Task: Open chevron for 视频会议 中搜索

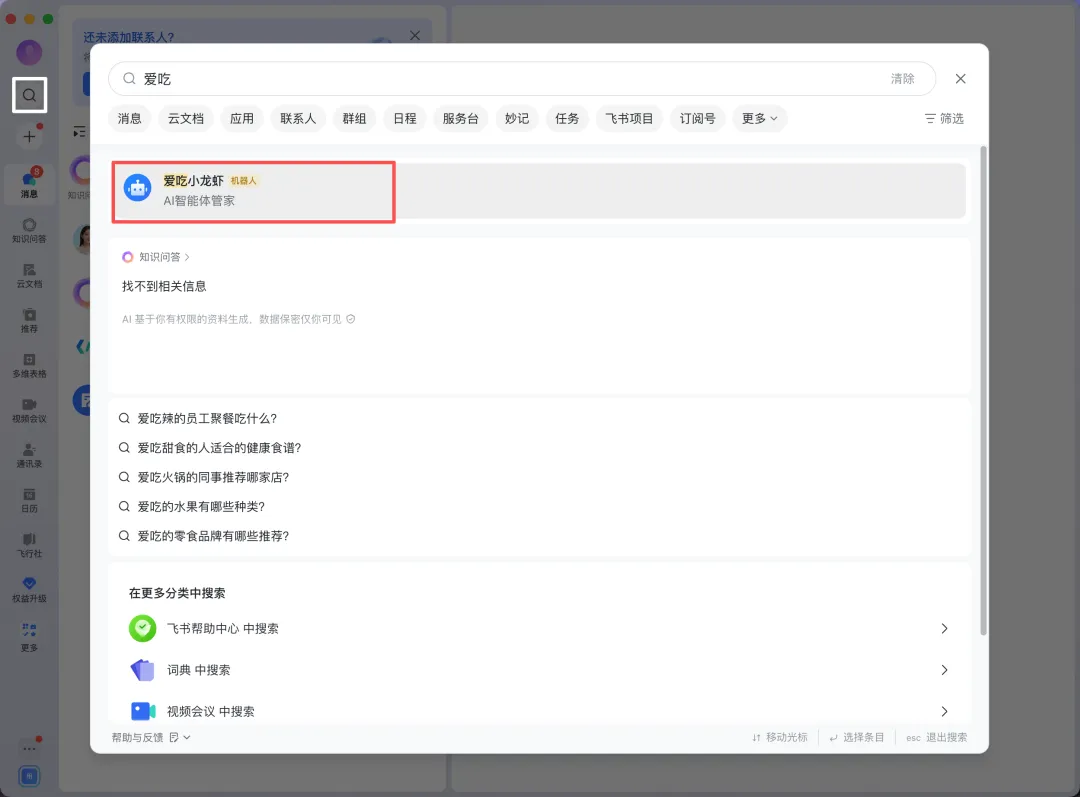Action: [944, 711]
